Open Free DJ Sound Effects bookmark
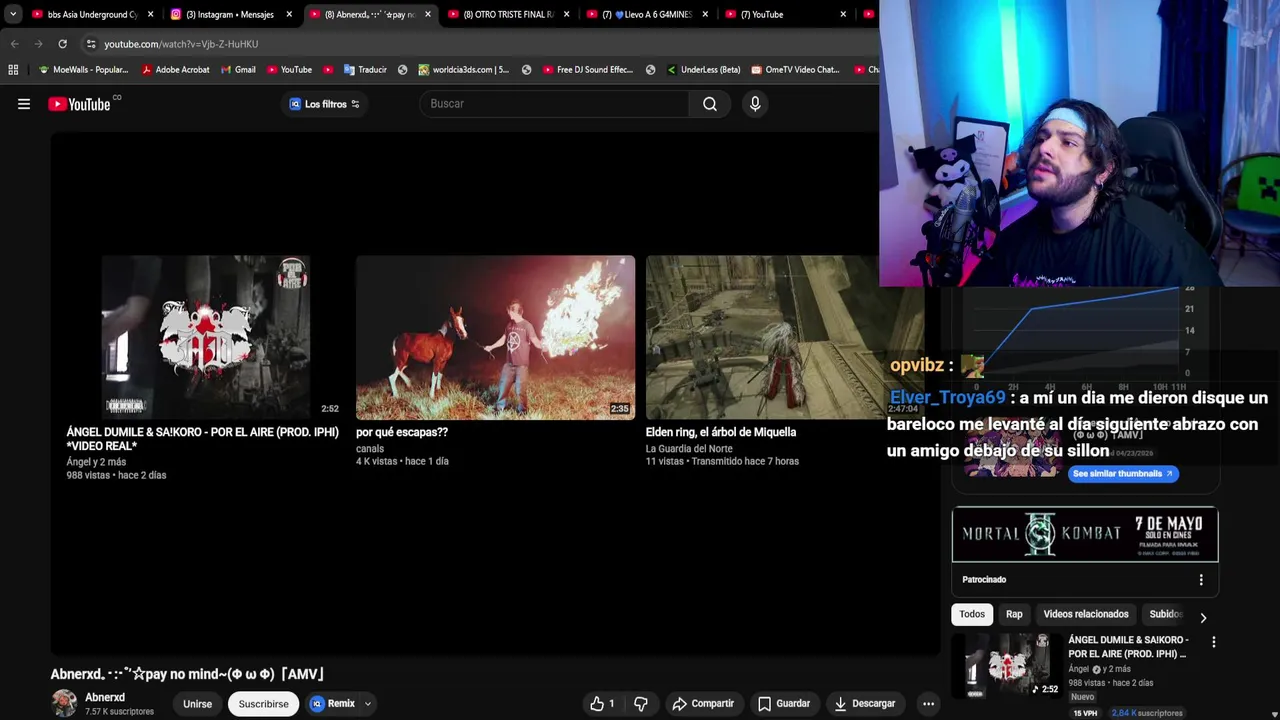The width and height of the screenshot is (1280, 720). (588, 70)
